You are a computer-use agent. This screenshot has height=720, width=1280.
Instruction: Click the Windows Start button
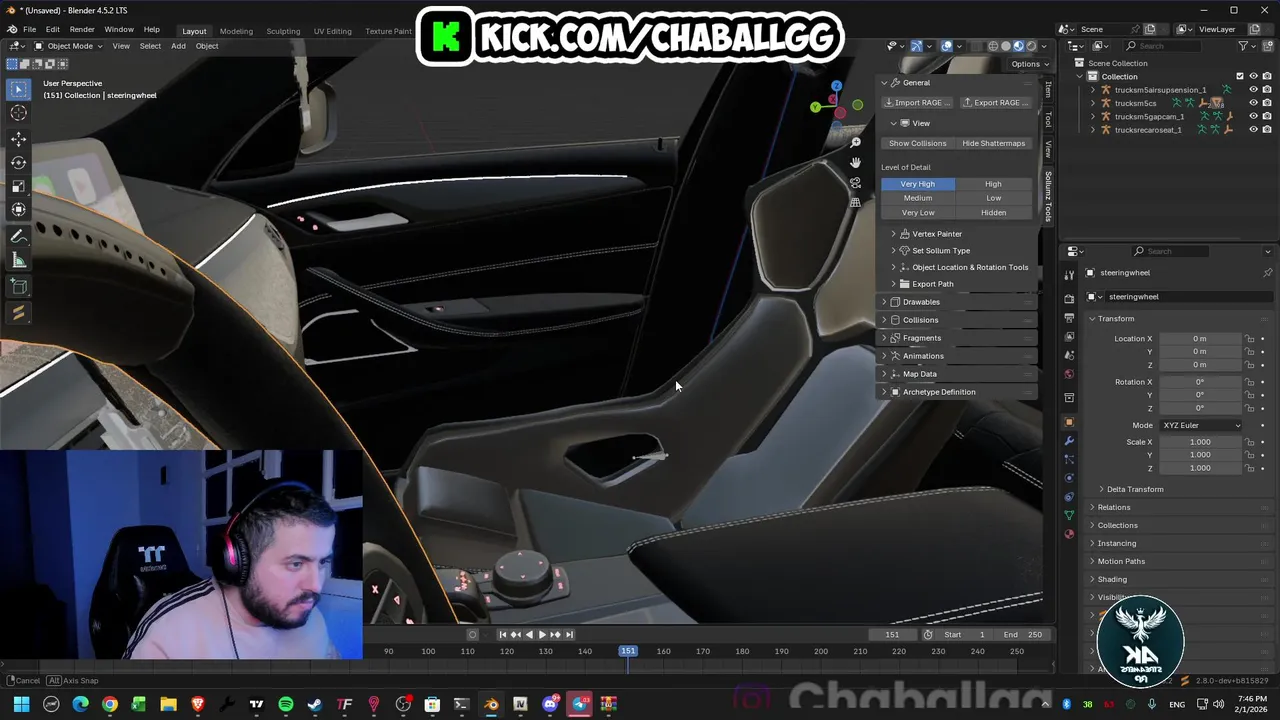[21, 704]
